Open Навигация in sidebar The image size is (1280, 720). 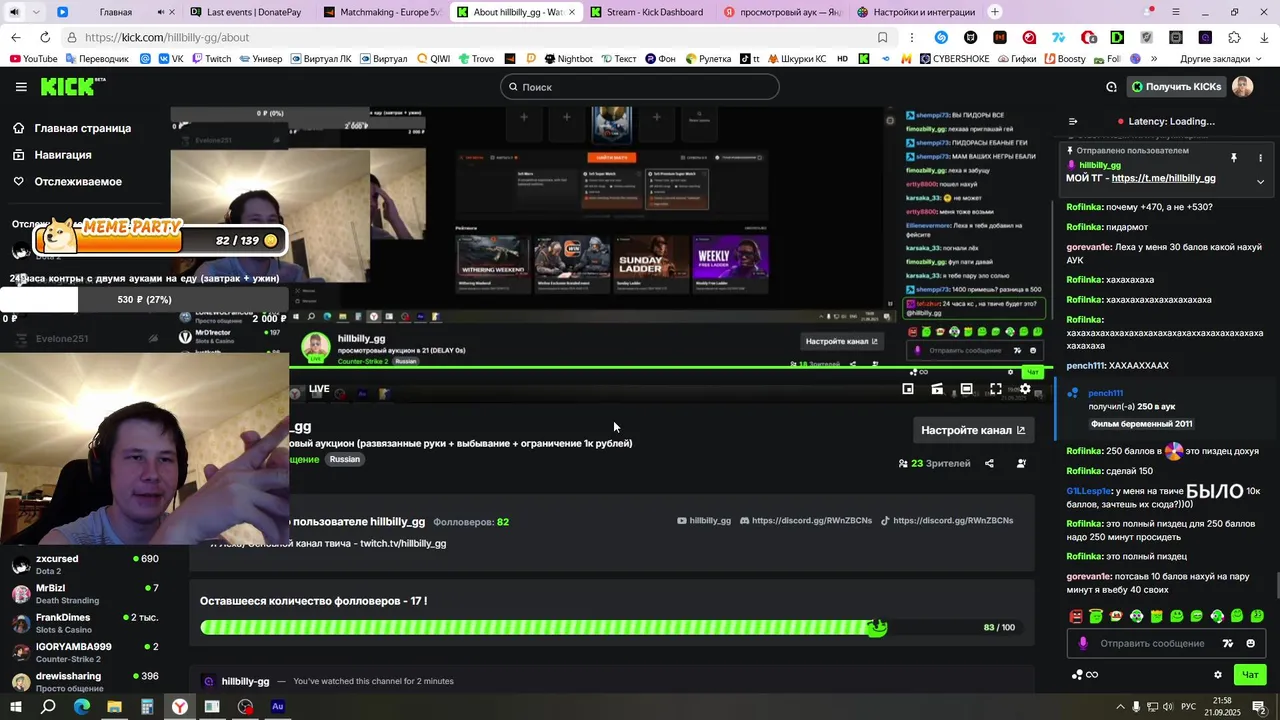52,155
